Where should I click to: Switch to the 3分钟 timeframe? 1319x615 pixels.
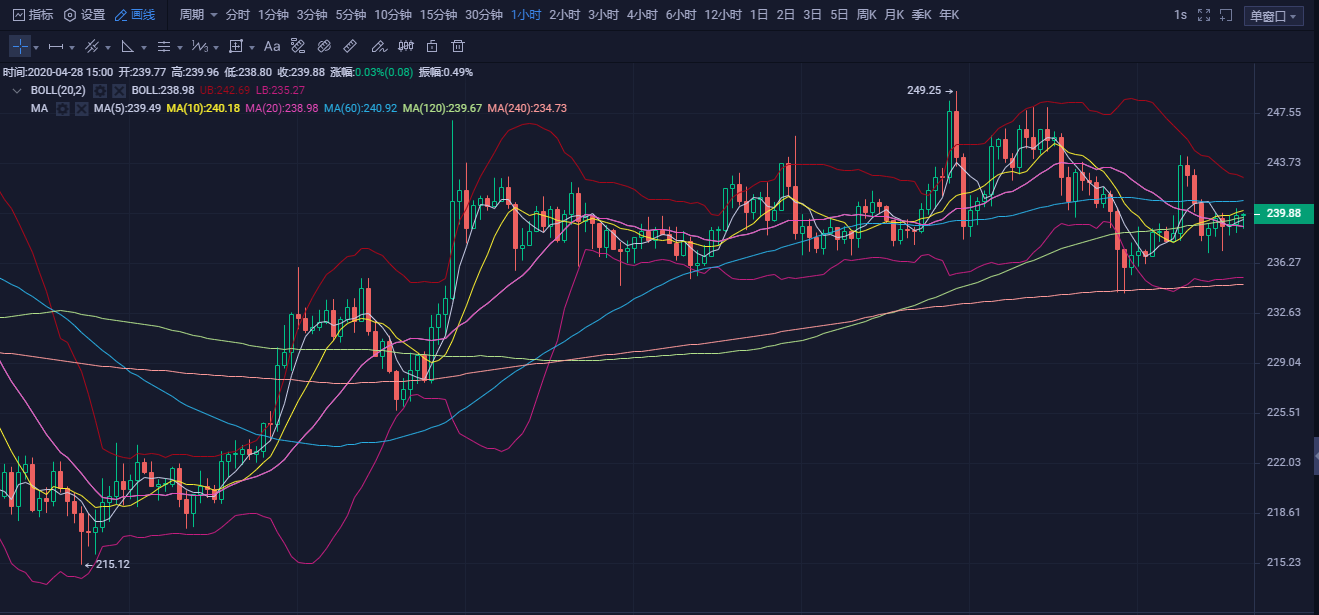(312, 15)
